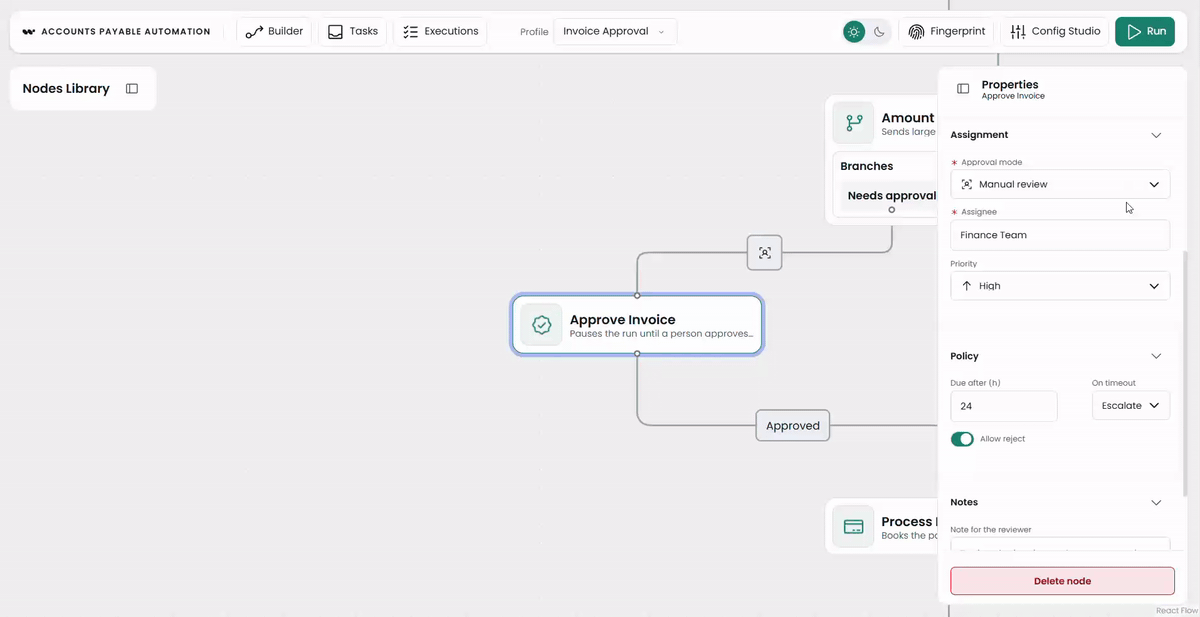Image resolution: width=1200 pixels, height=617 pixels.
Task: Go to the Executions tab
Action: (x=440, y=31)
